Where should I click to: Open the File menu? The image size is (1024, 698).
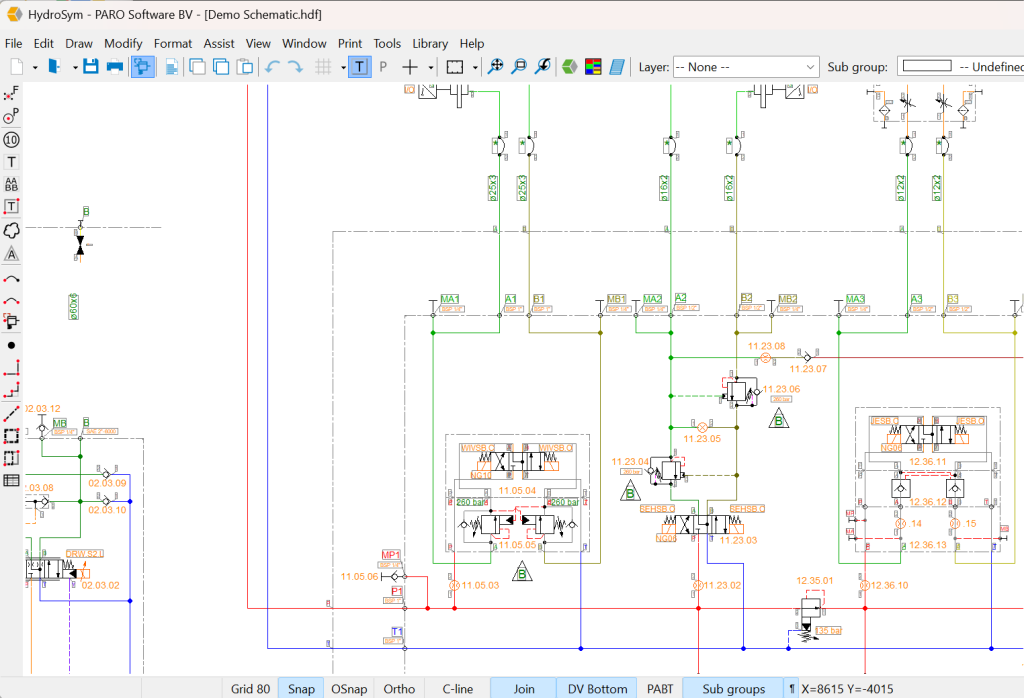click(x=14, y=43)
